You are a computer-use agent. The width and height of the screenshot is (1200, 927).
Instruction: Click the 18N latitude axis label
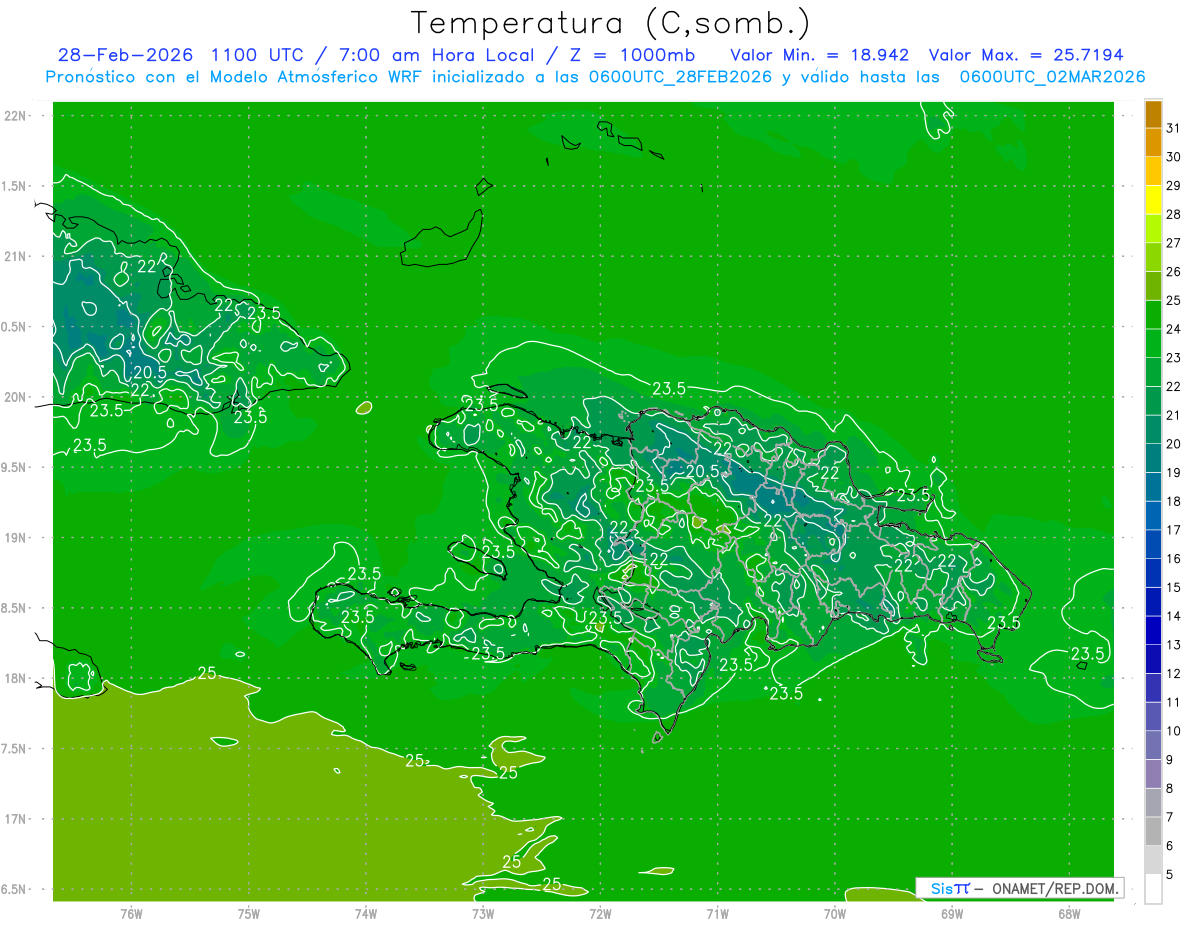pyautogui.click(x=17, y=678)
